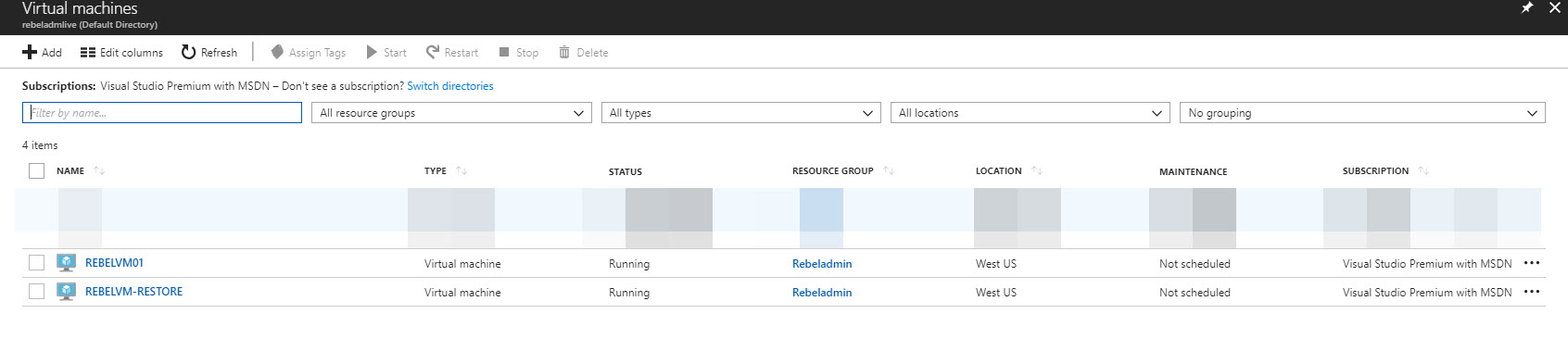This screenshot has height=364, width=1568.
Task: Expand the All resource groups dropdown
Action: [451, 113]
